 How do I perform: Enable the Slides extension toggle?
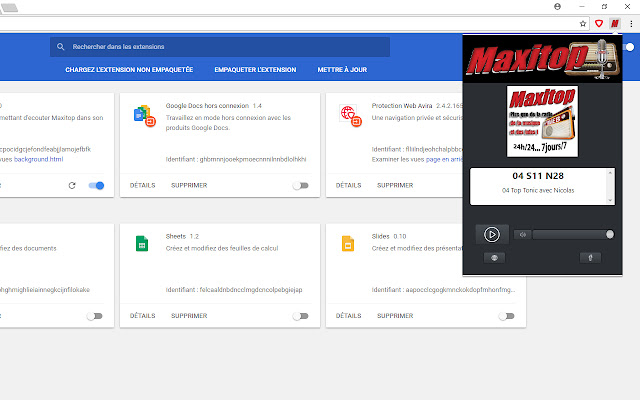[x=507, y=316]
